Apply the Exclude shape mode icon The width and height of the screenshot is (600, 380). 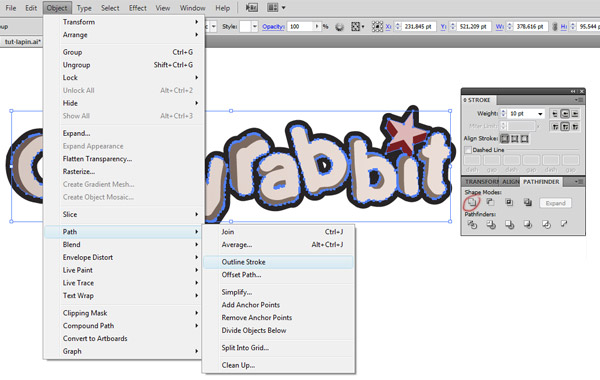pos(528,202)
